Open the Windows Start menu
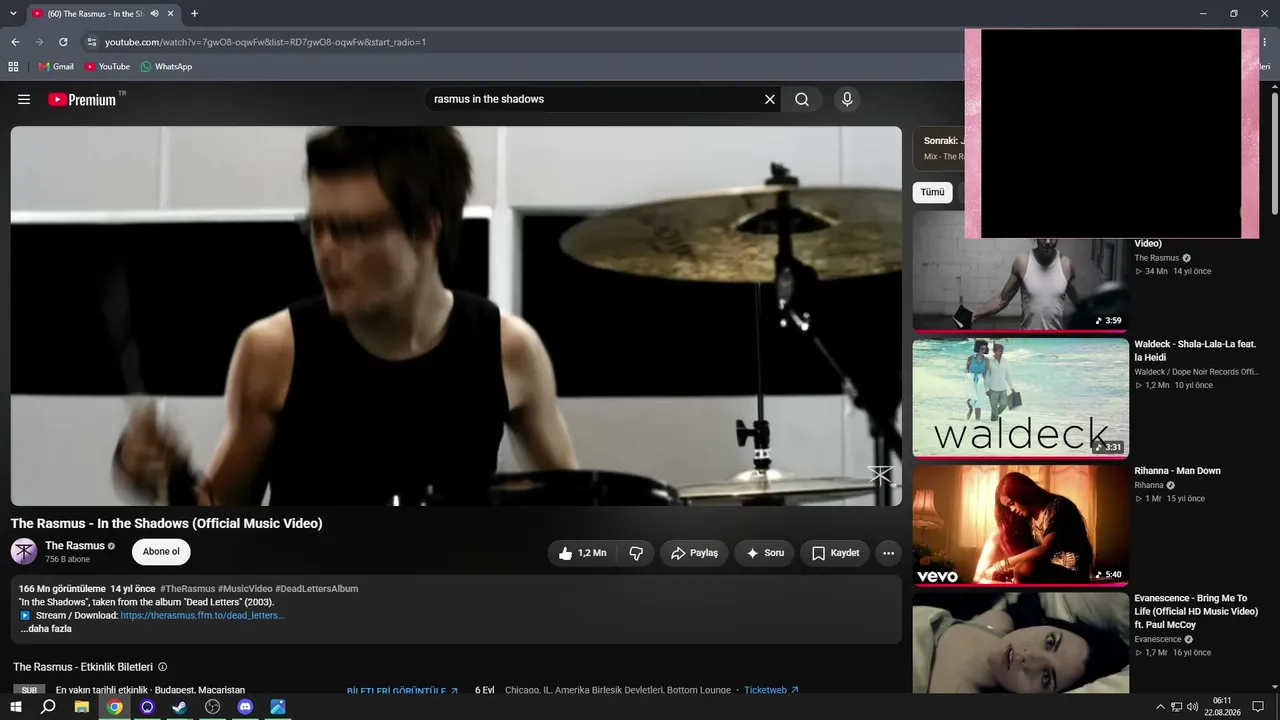Image resolution: width=1280 pixels, height=720 pixels. pos(16,707)
